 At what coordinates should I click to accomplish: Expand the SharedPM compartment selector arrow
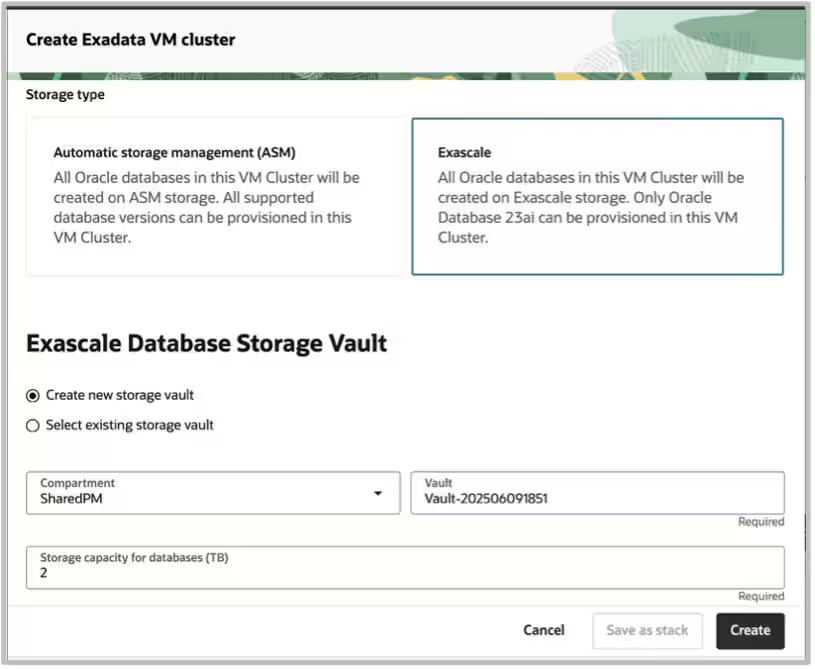(x=380, y=492)
